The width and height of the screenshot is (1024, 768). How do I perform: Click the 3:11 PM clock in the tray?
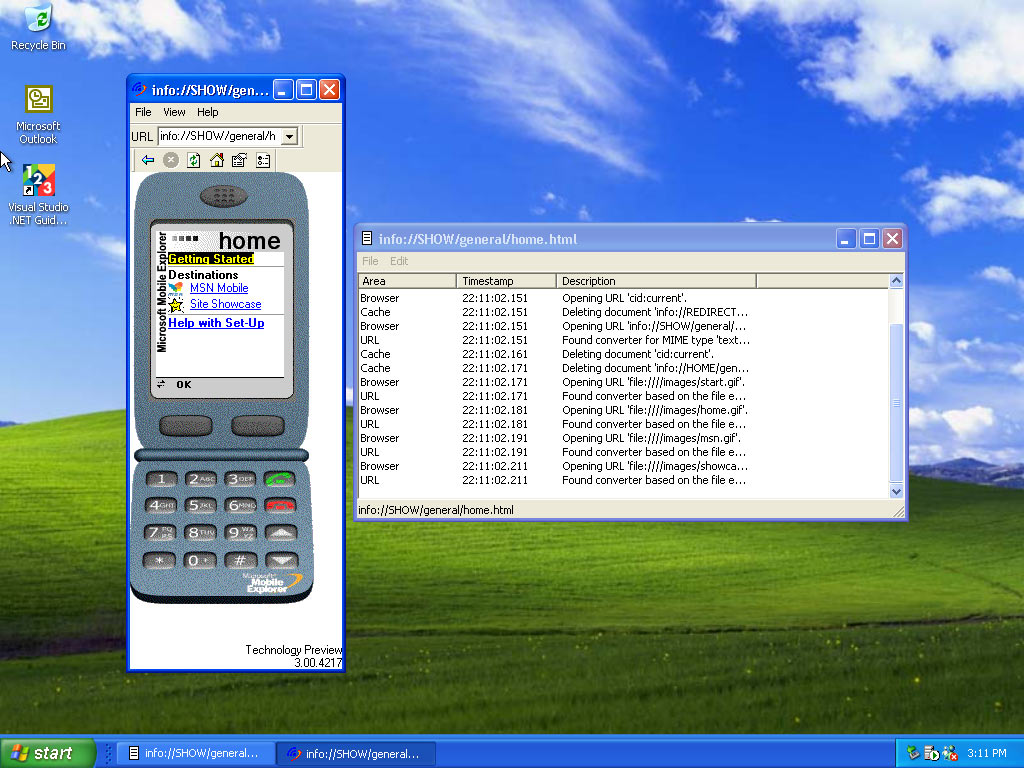987,753
